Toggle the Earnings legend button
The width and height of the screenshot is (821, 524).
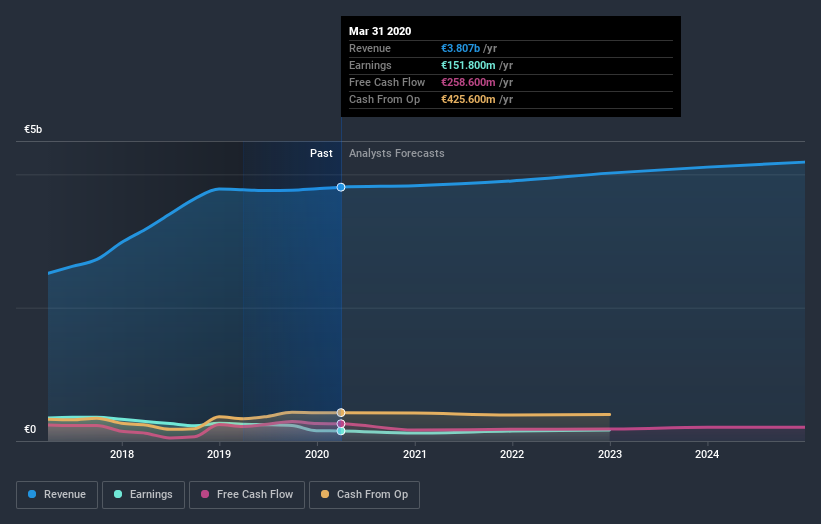pyautogui.click(x=143, y=495)
